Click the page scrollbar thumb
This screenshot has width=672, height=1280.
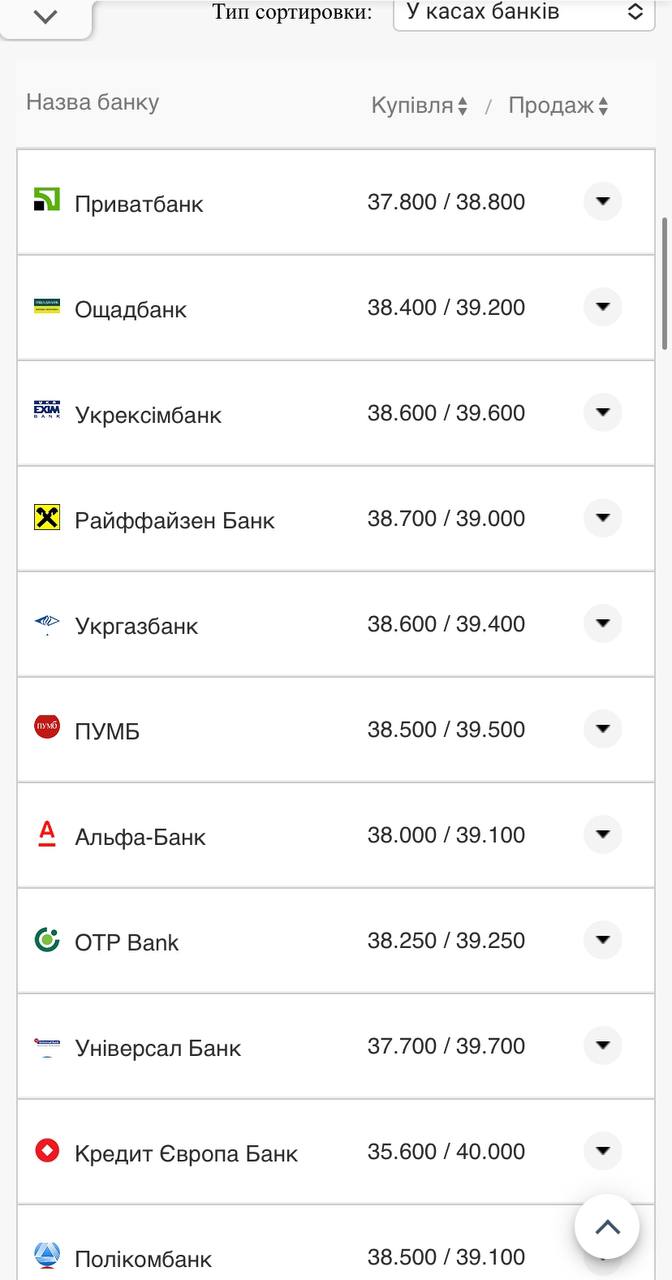point(665,283)
